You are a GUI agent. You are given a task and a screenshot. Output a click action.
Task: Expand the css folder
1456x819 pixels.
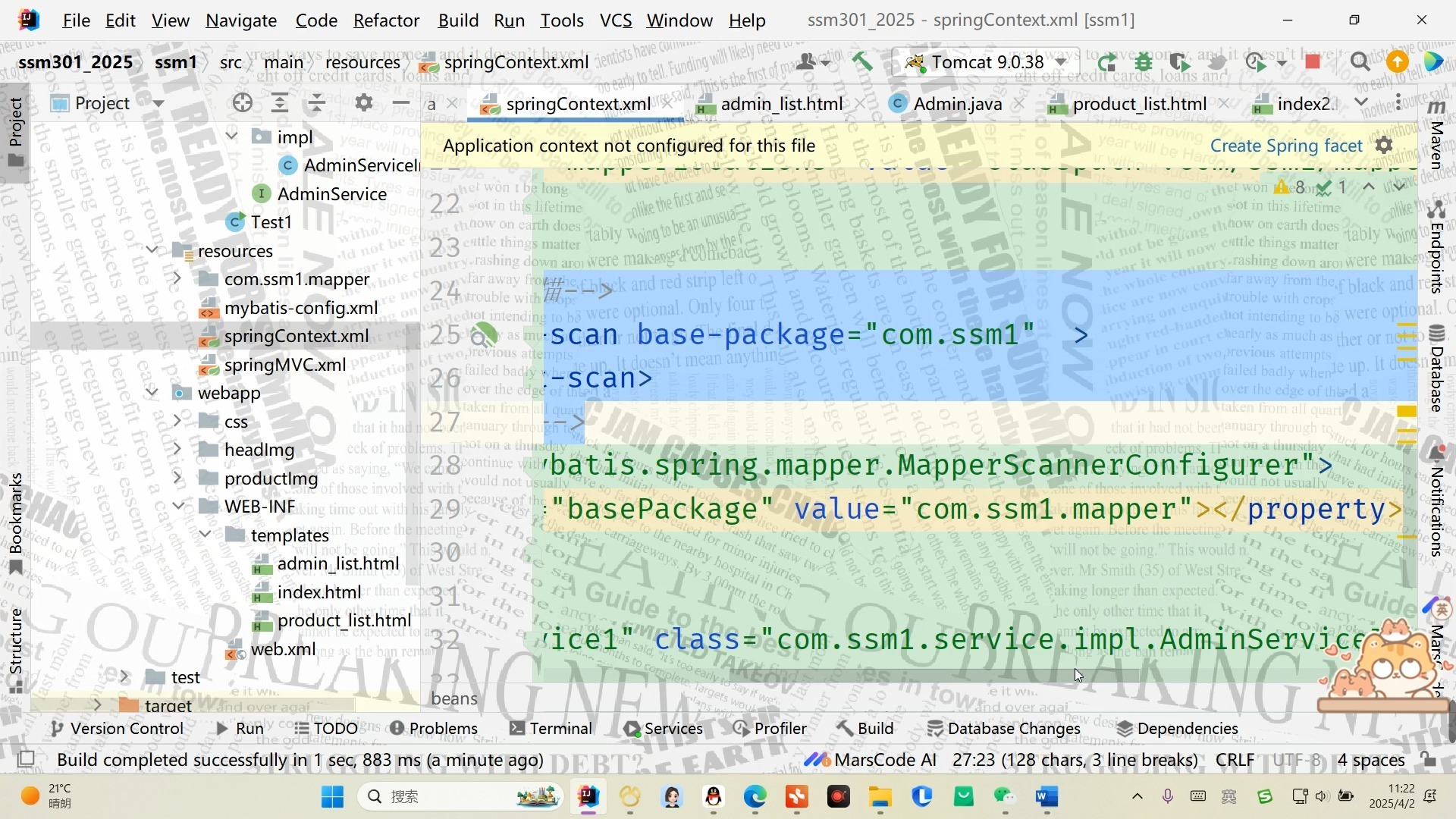tap(177, 421)
